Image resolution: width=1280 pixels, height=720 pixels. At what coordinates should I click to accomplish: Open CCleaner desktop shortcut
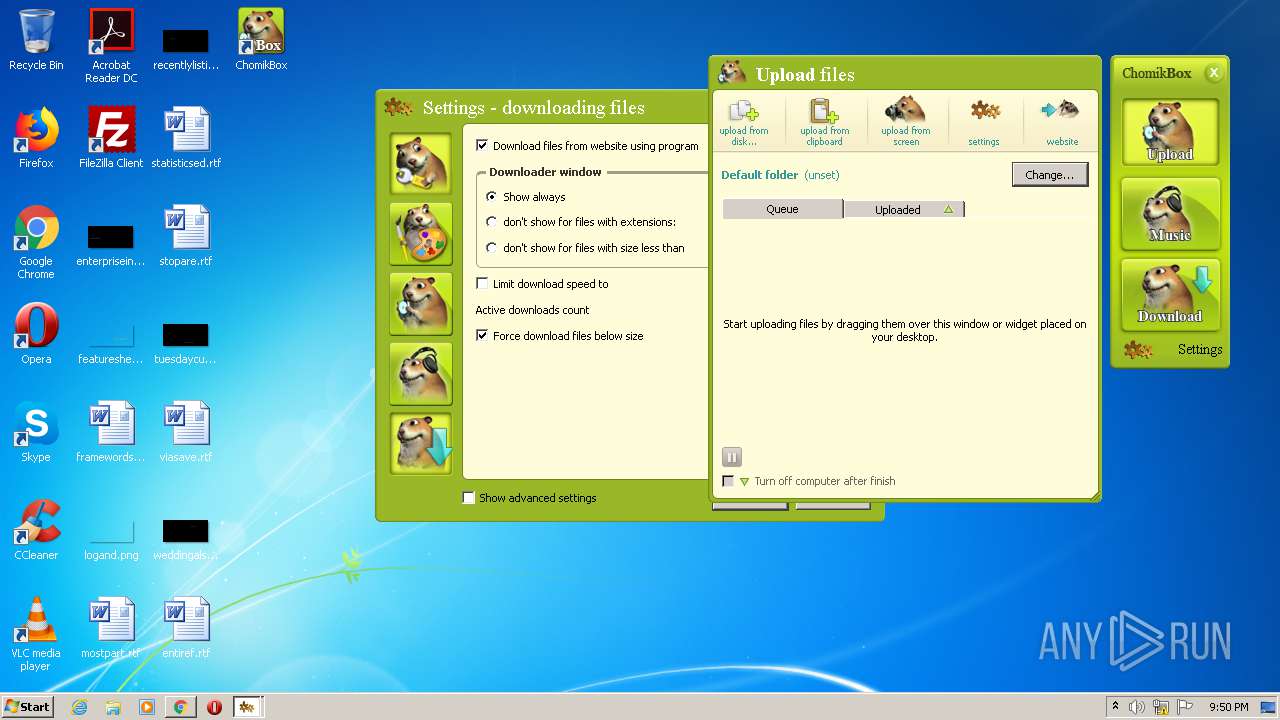(x=36, y=530)
